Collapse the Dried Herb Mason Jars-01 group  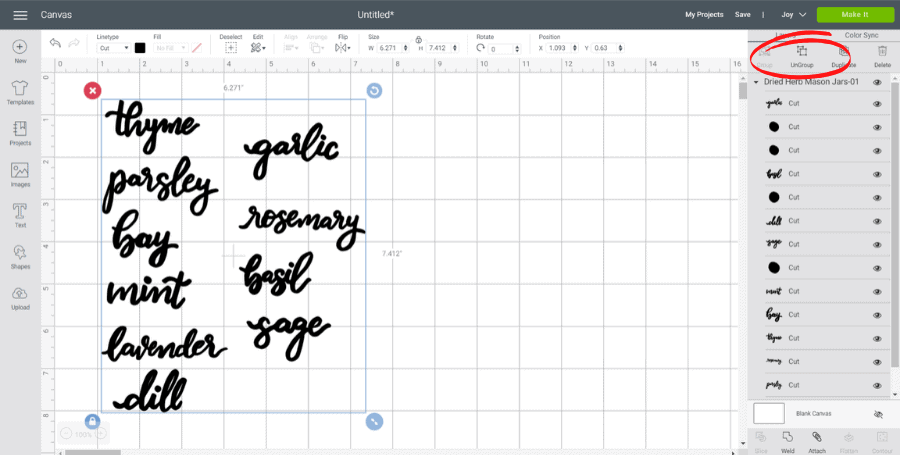pos(756,83)
